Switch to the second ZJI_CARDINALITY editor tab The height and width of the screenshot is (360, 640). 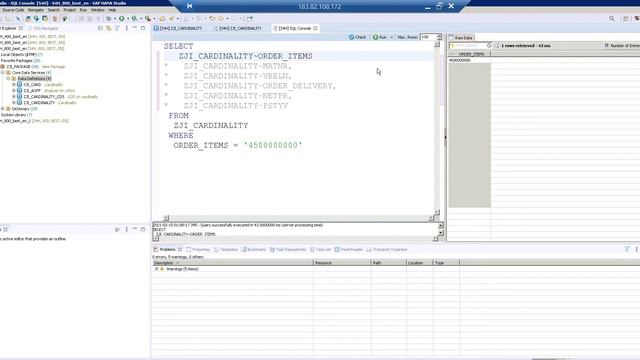(238, 28)
